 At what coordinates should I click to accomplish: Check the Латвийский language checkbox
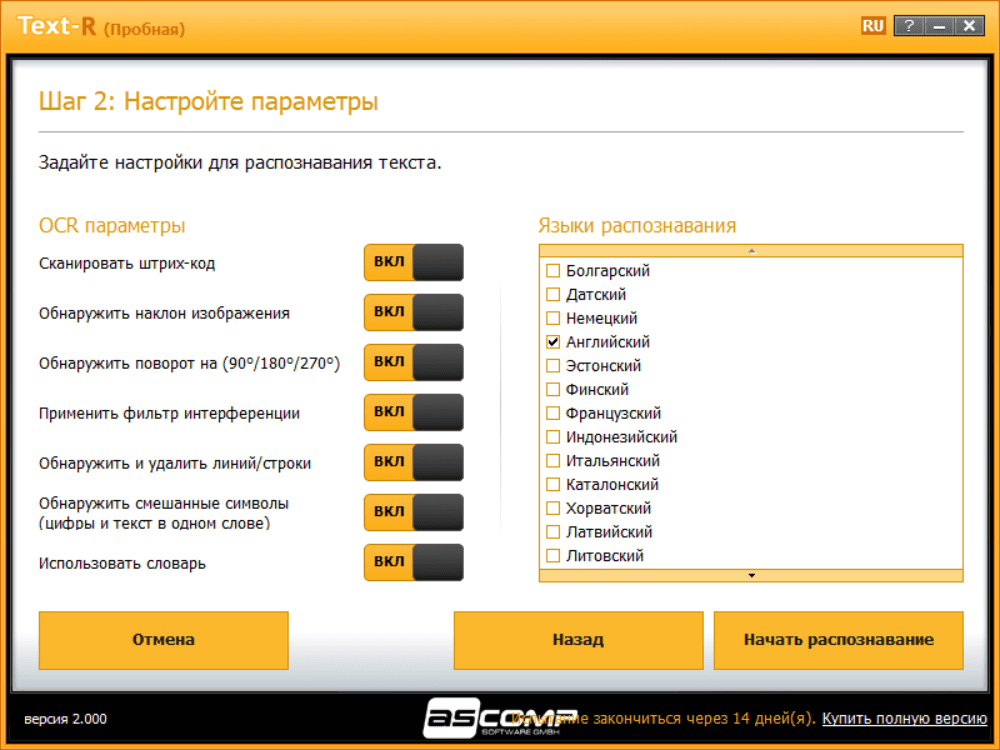click(553, 532)
